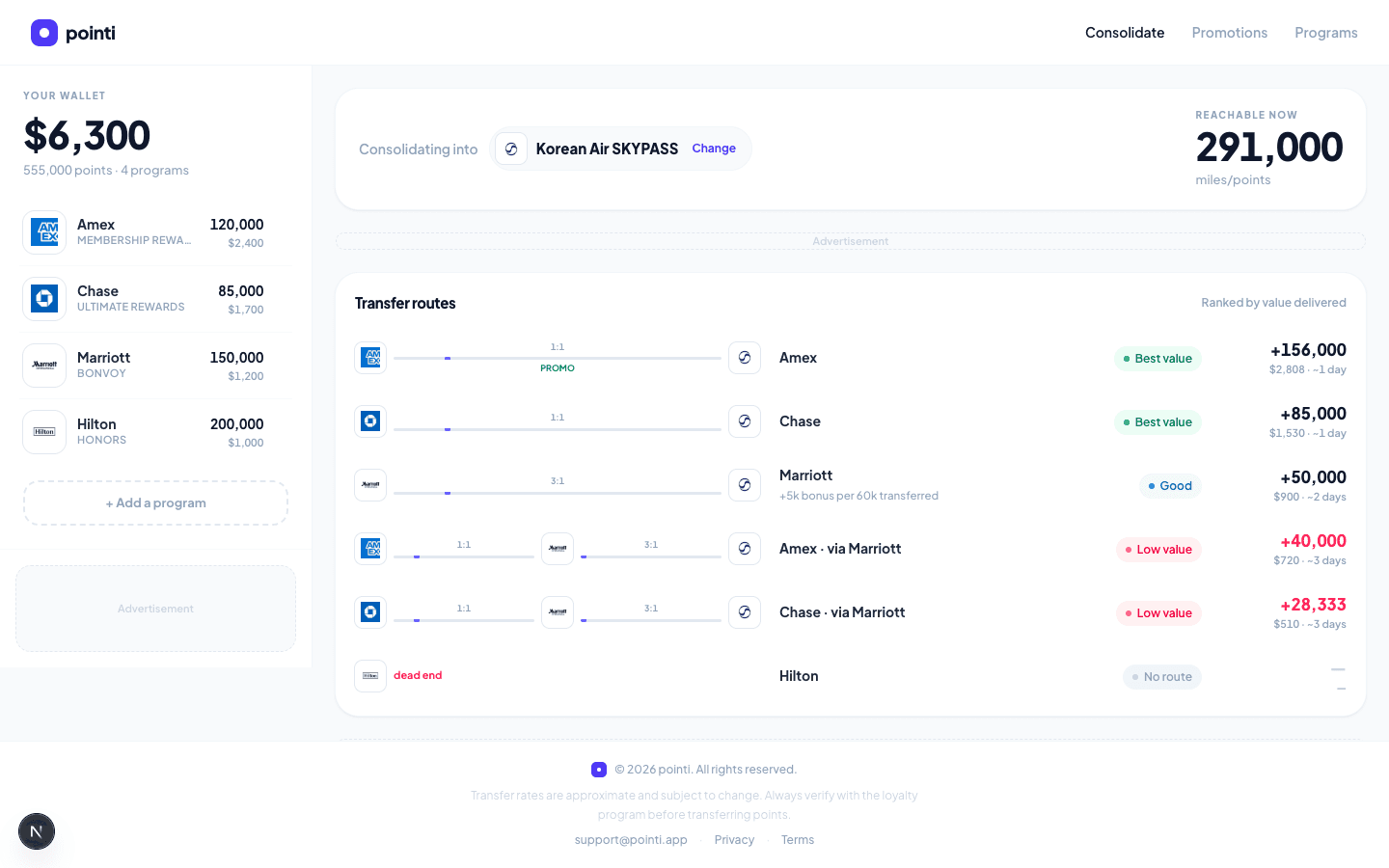Click middle Marriott icon in Chase via Marriott route
Image resolution: width=1389 pixels, height=868 pixels.
click(558, 612)
